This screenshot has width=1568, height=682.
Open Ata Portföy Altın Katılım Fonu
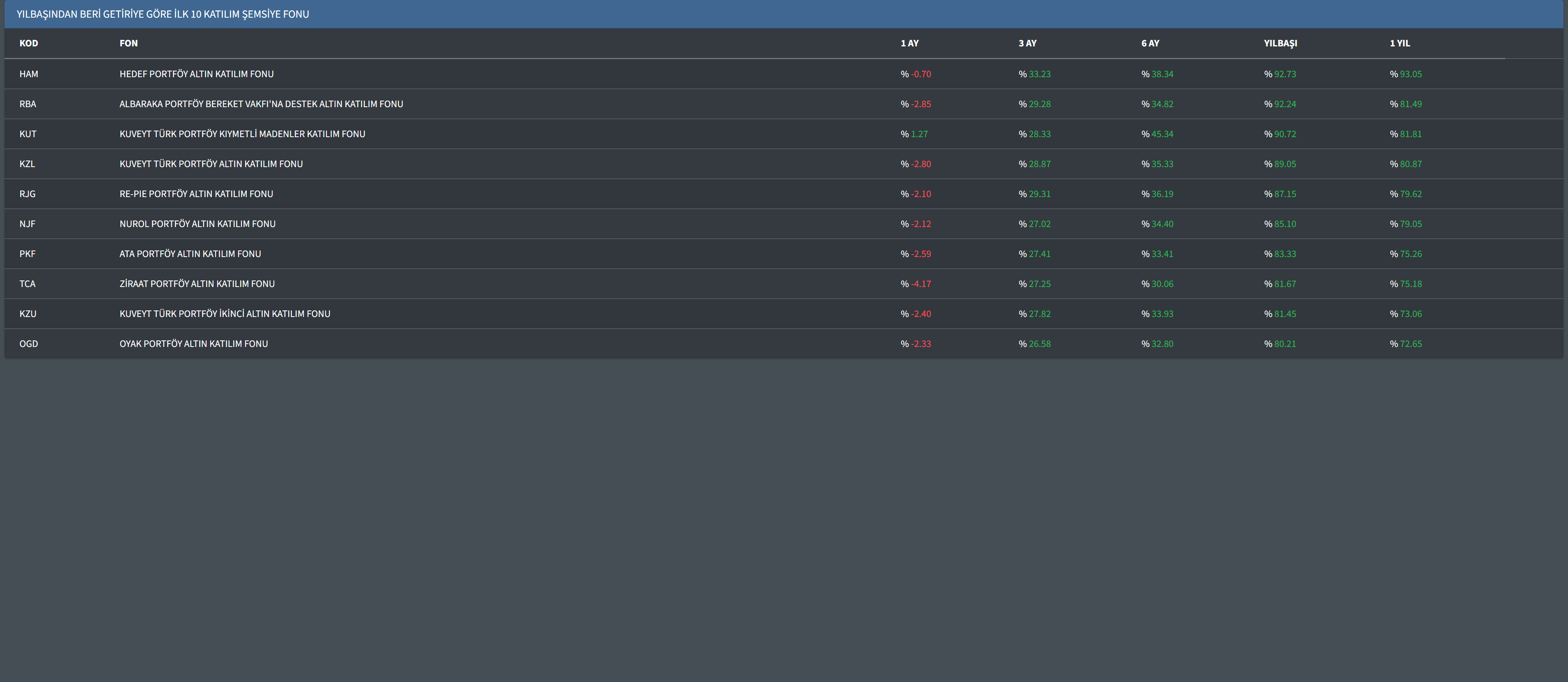(x=190, y=254)
